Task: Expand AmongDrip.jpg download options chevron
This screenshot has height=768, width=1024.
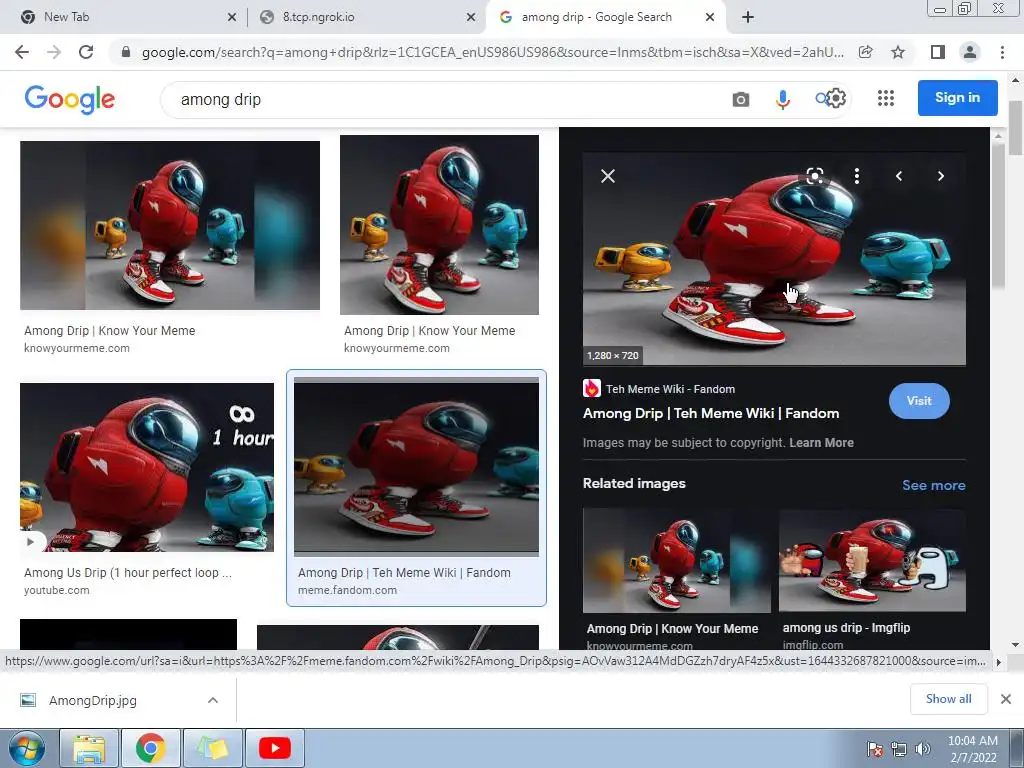Action: 213,700
